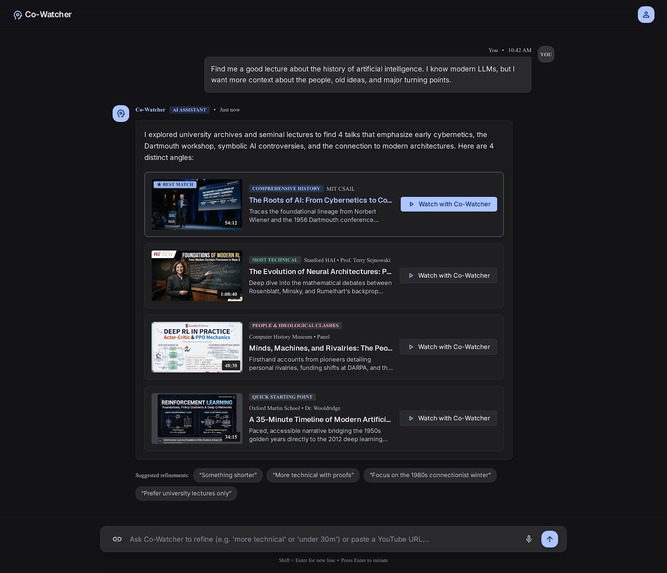Click the 'Quick Starting Point' tag
The image size is (667, 573).
coord(282,397)
